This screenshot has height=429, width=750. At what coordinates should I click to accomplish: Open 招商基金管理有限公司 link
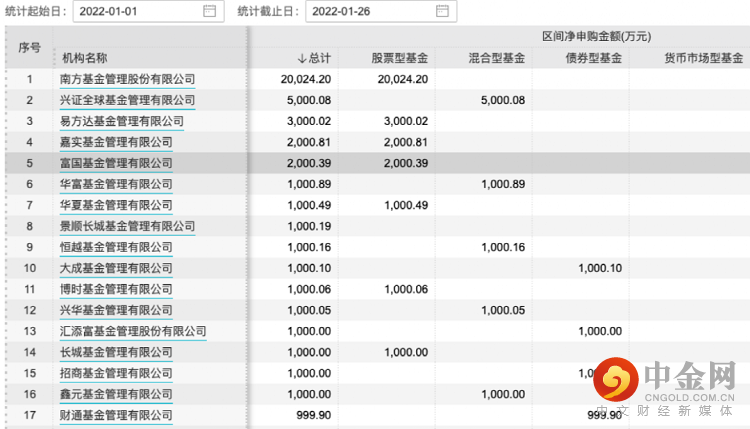tap(116, 374)
